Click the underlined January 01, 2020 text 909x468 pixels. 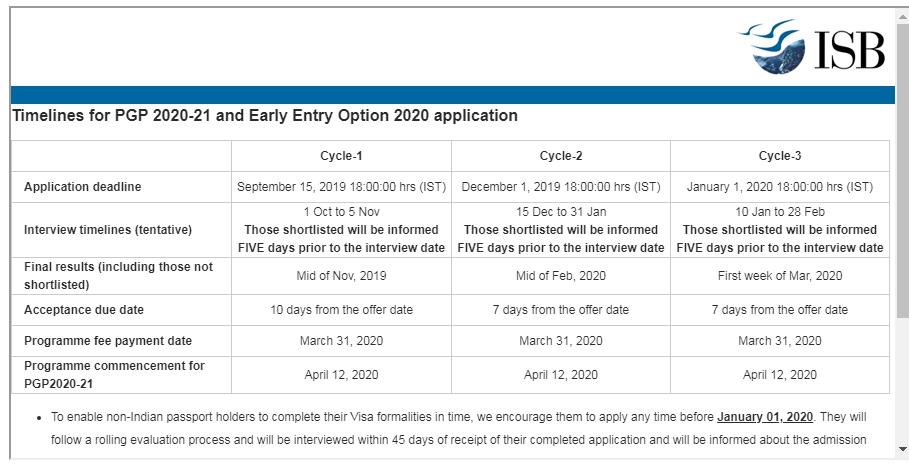tap(766, 417)
